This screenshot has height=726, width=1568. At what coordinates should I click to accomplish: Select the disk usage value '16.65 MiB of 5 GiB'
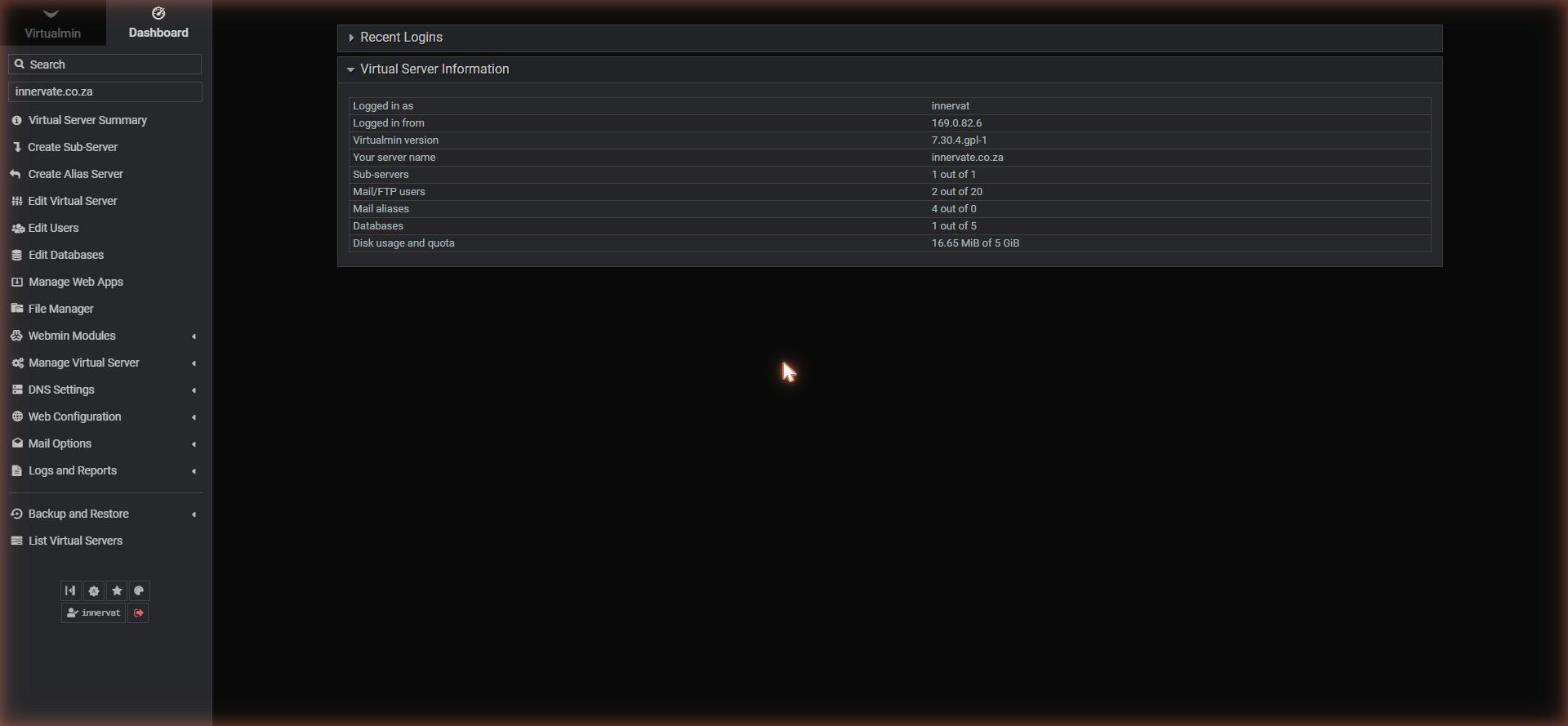[975, 243]
